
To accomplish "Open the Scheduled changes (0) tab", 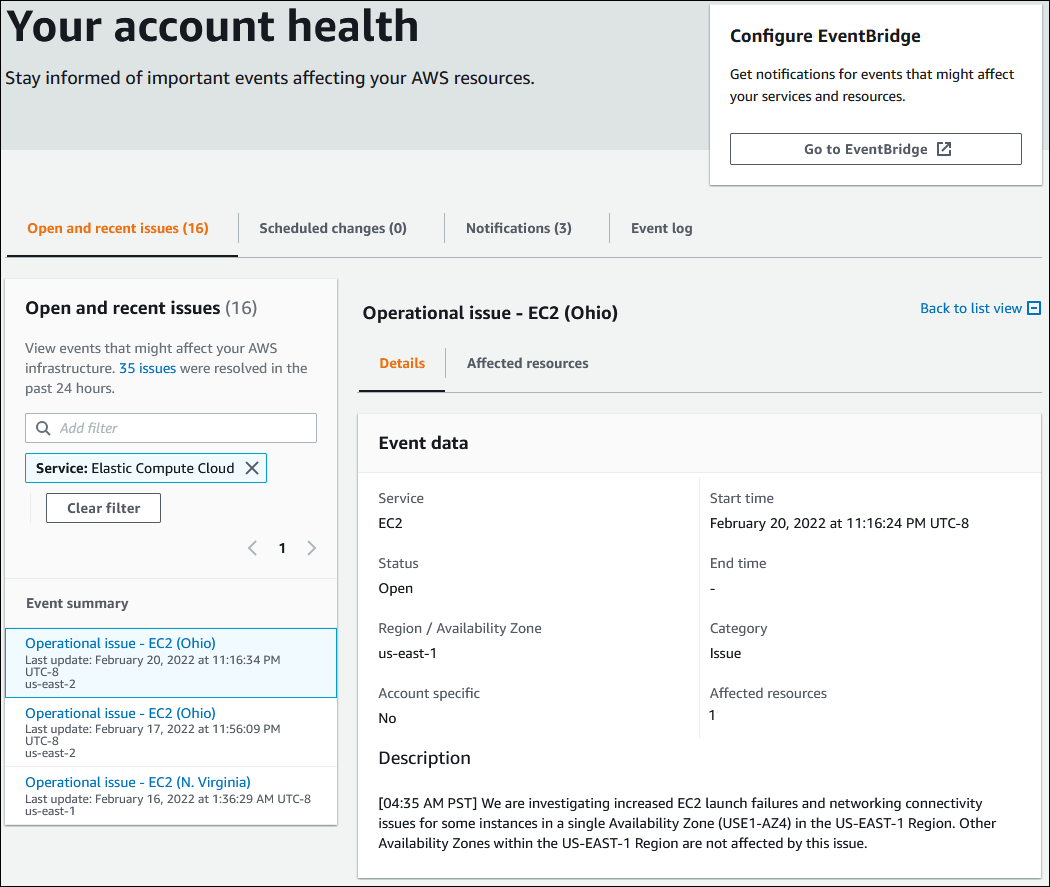I will point(332,227).
